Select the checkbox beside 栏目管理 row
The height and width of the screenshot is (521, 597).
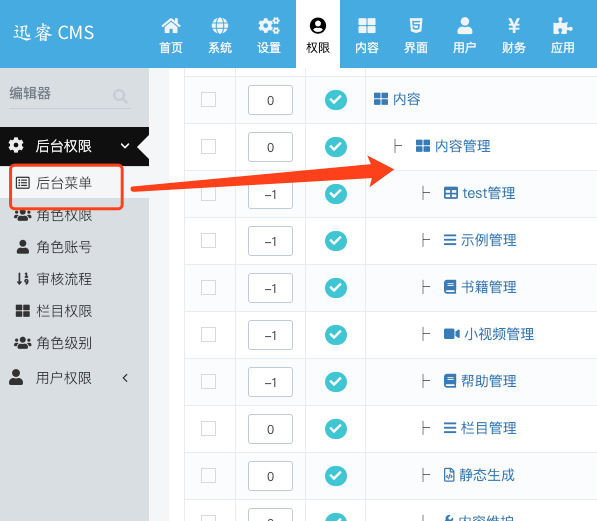[208, 428]
